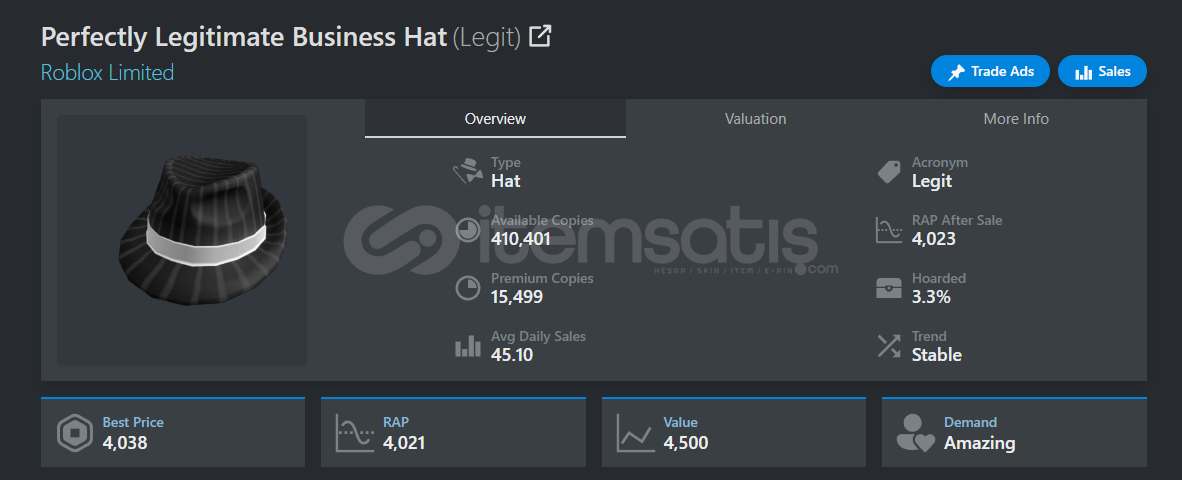Click the Available Copies pie icon
Screen dimensions: 1182x480
click(x=468, y=230)
